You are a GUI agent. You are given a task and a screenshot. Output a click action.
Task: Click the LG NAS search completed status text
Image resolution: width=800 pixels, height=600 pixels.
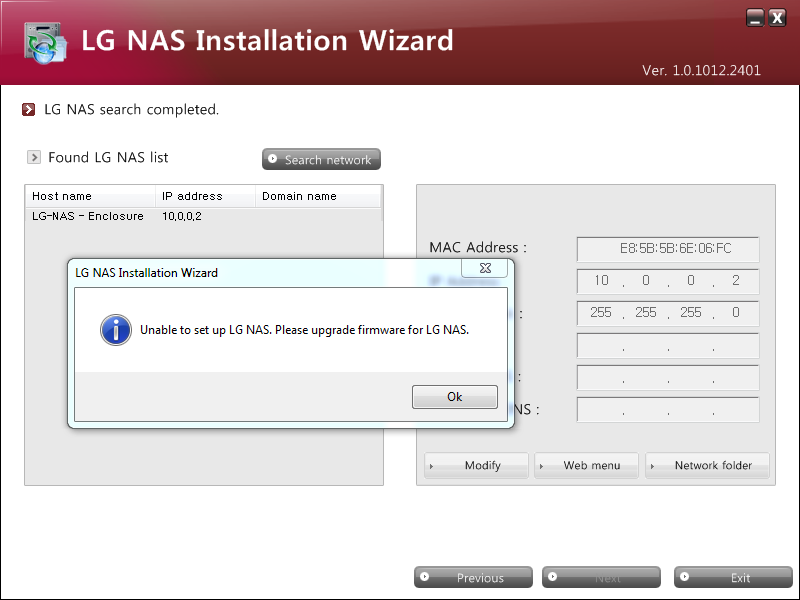point(132,109)
